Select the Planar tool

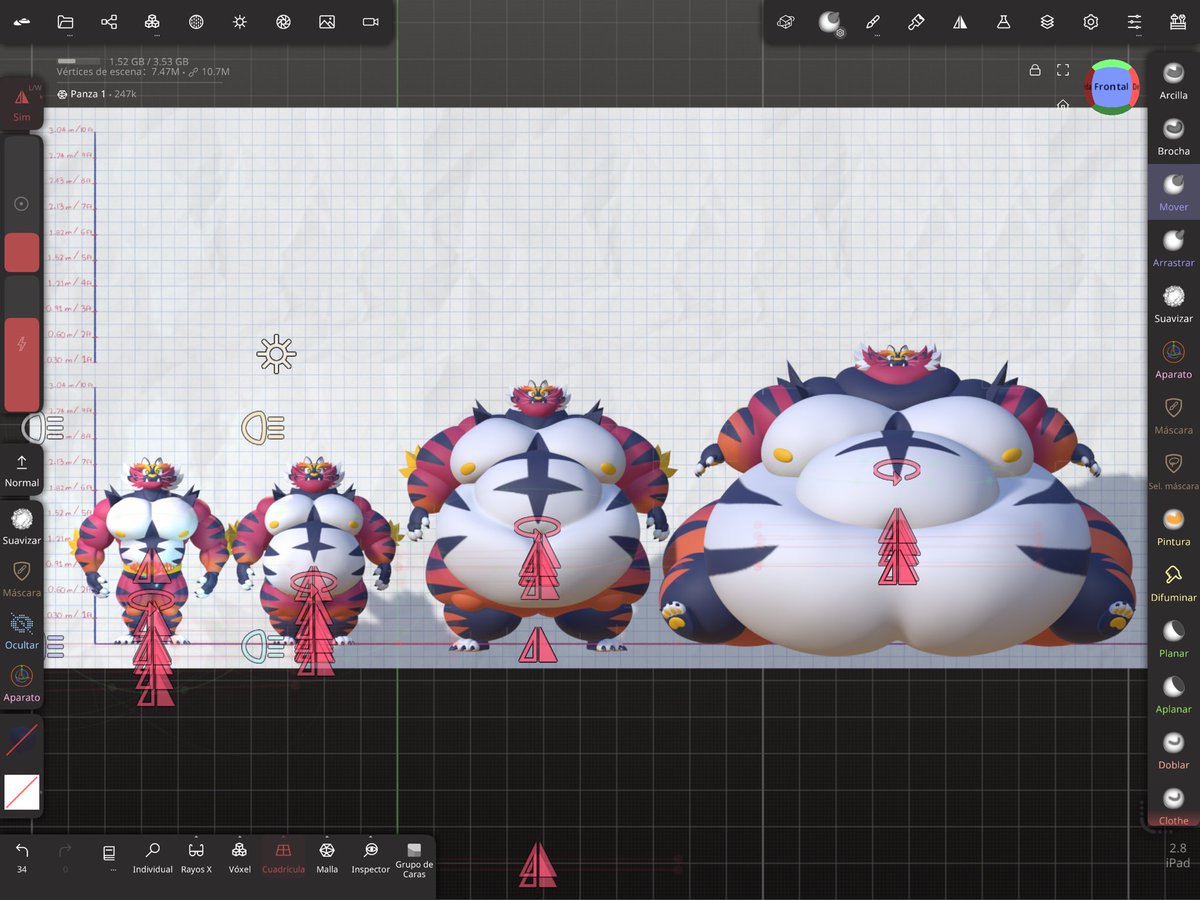point(1174,640)
